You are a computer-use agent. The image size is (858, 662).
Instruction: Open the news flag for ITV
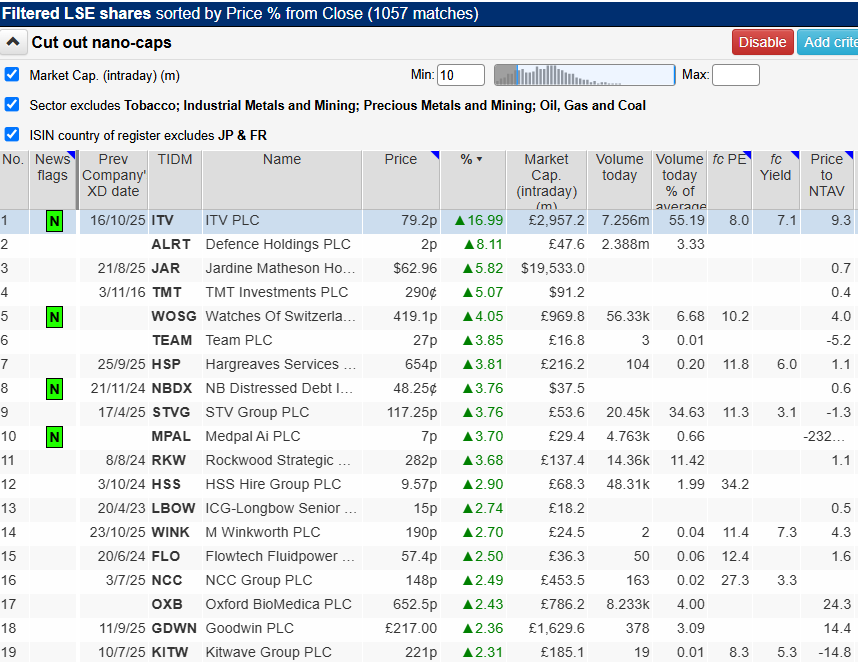pyautogui.click(x=54, y=221)
